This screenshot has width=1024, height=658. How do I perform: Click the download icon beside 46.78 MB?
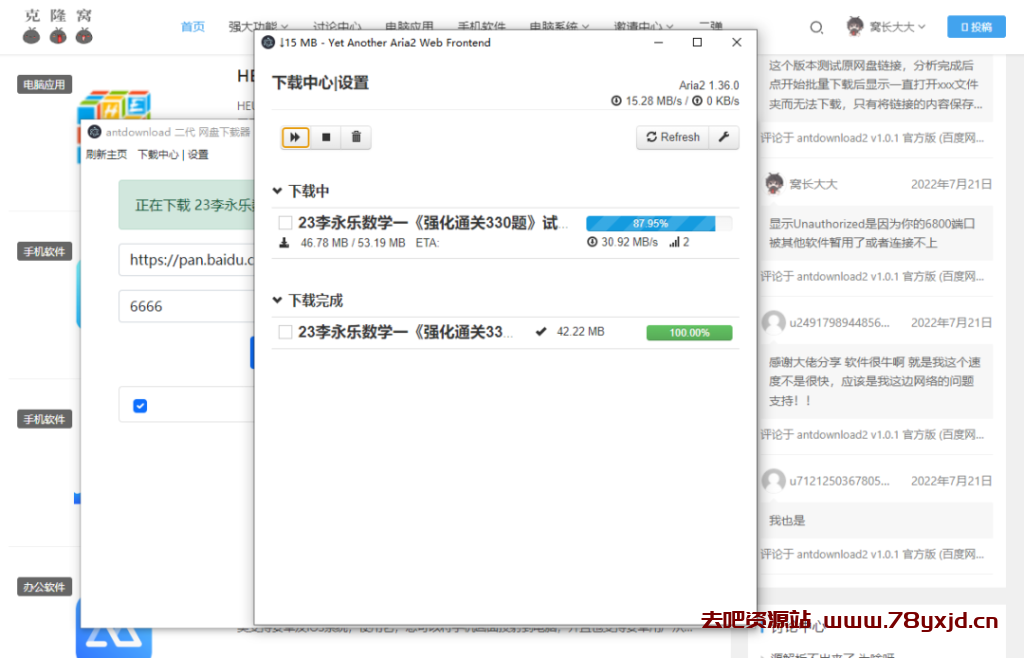tap(284, 243)
